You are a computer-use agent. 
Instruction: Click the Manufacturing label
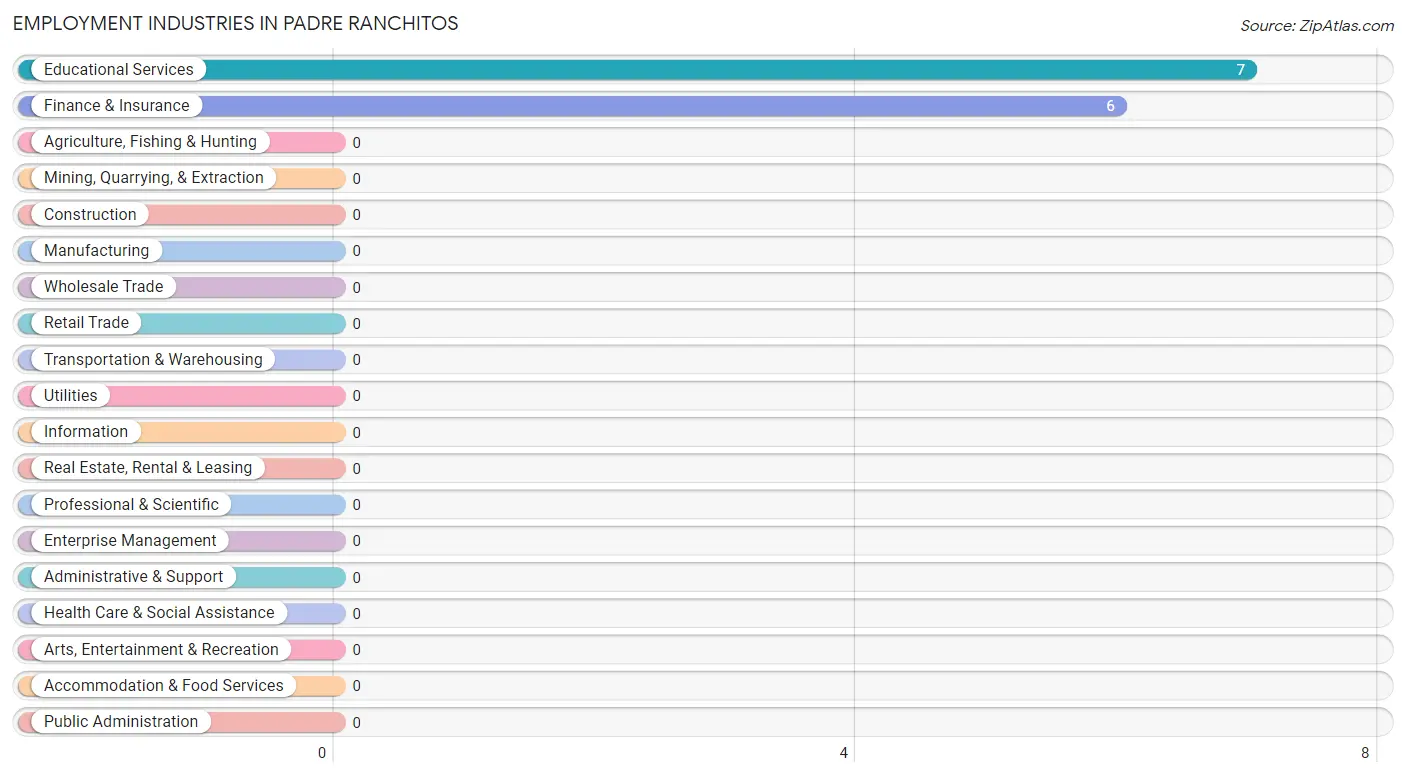(96, 250)
